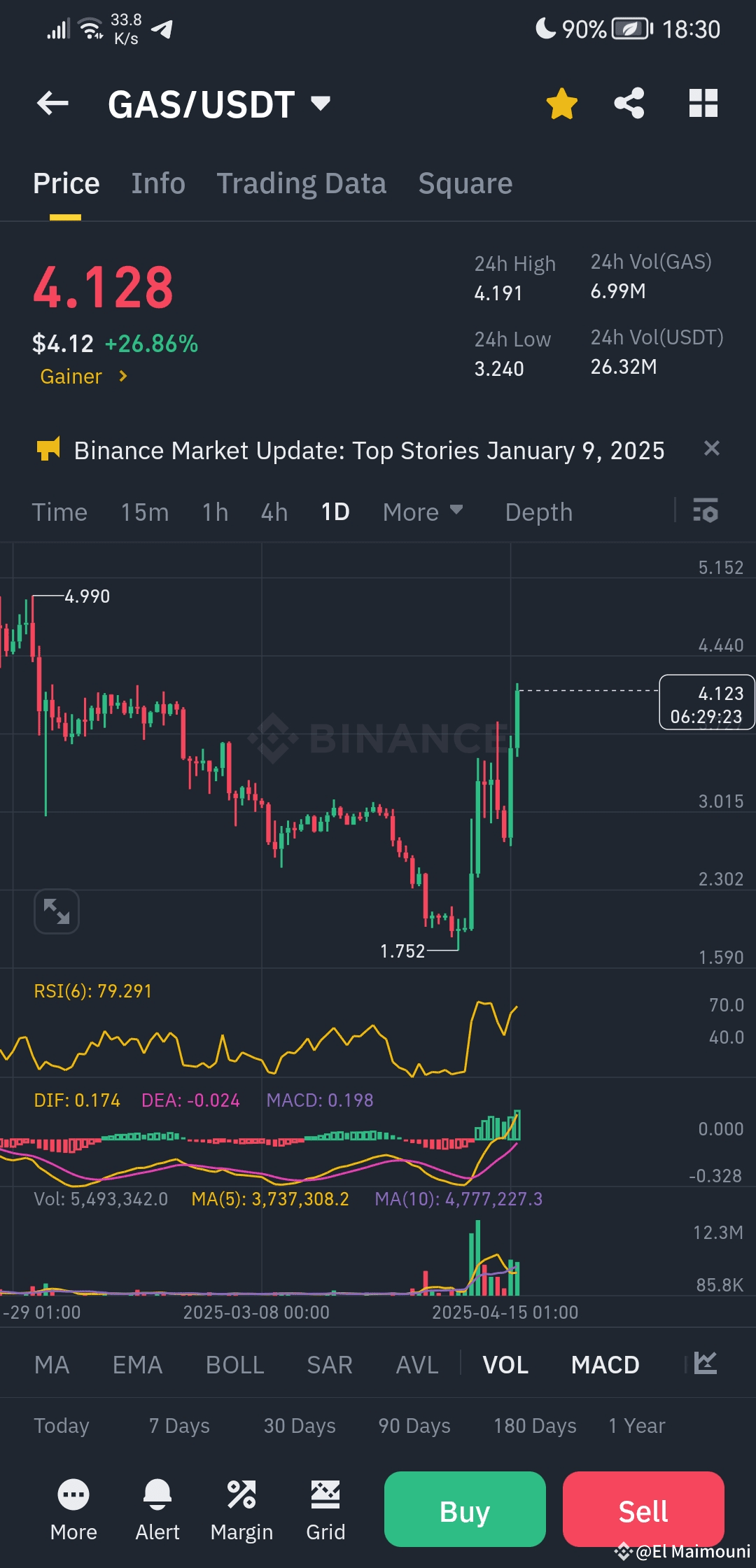The height and width of the screenshot is (1568, 756).
Task: Select the 7 Days performance range
Action: [179, 1426]
